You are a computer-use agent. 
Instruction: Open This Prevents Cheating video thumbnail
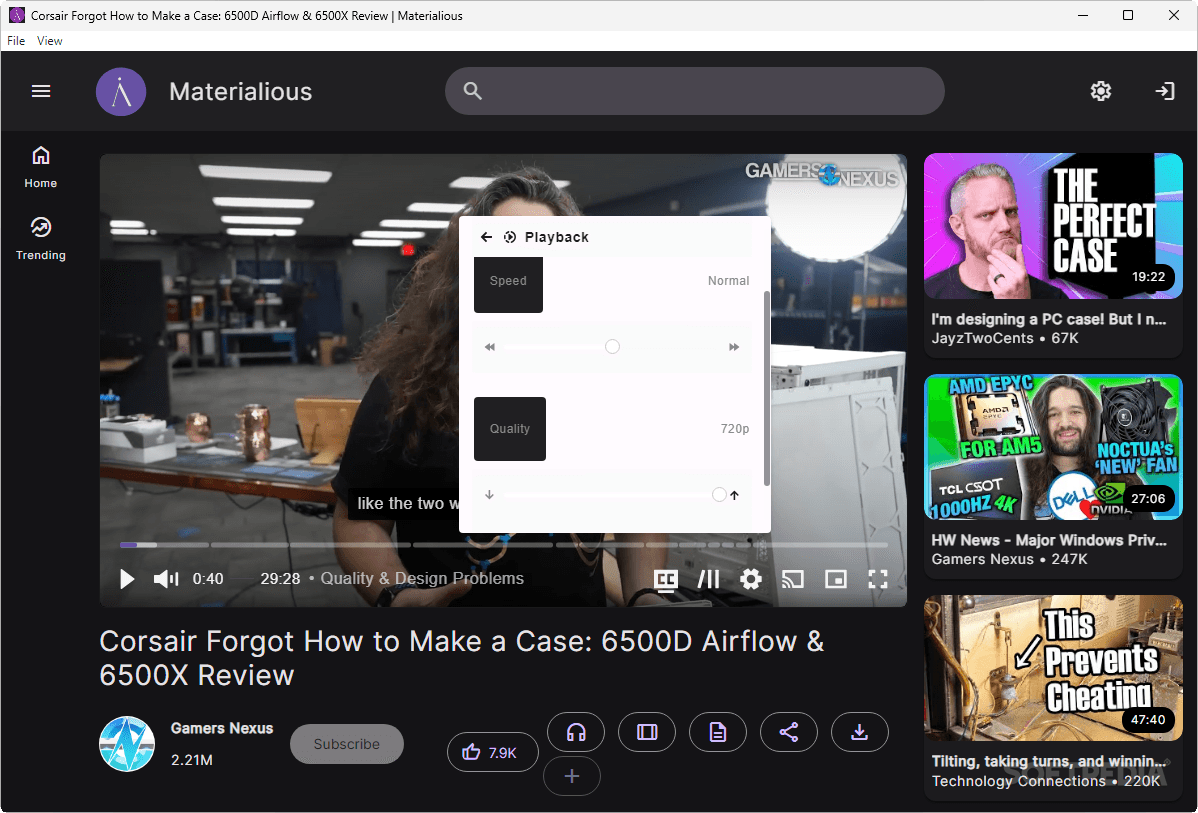[x=1053, y=669]
